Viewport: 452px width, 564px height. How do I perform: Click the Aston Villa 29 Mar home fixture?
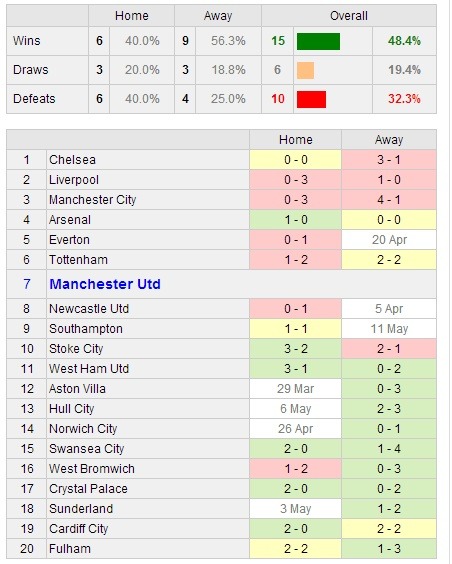(x=296, y=389)
